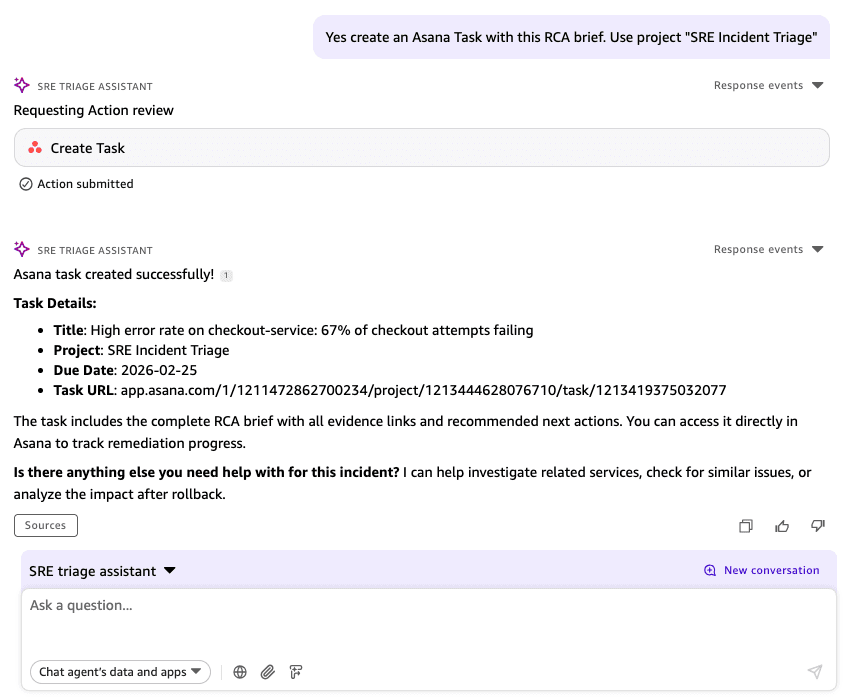Expand Response events above 'Requesting Action review'
This screenshot has width=847, height=699.
pos(768,85)
